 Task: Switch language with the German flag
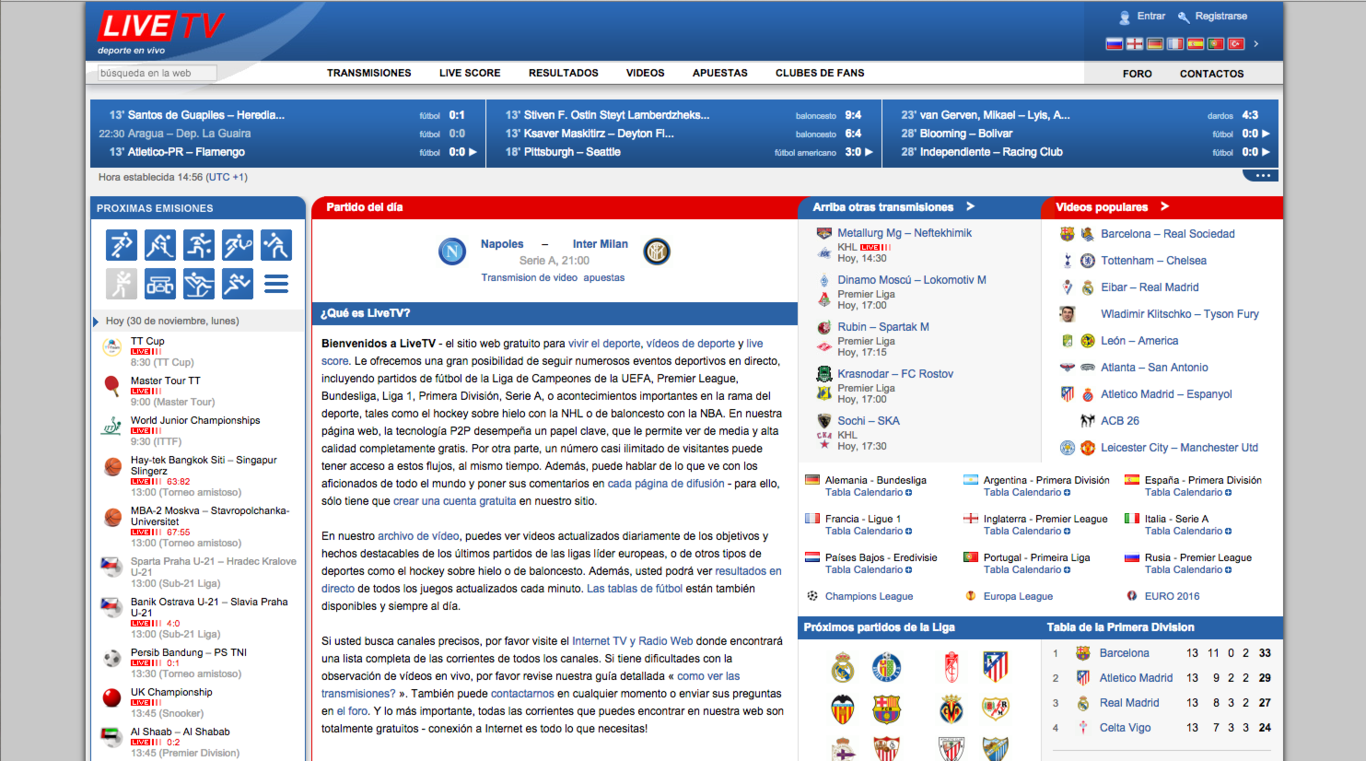coord(1155,44)
